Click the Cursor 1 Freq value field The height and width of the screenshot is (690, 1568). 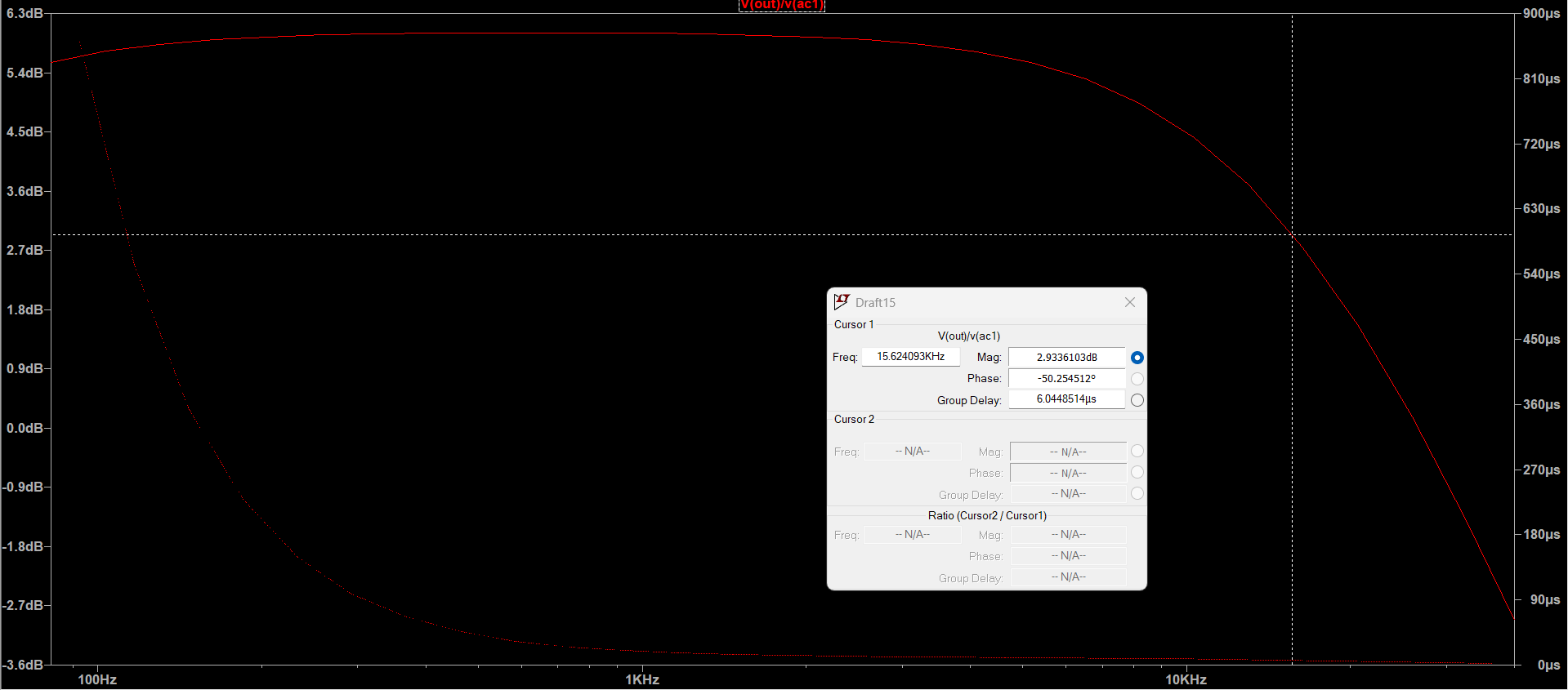910,357
